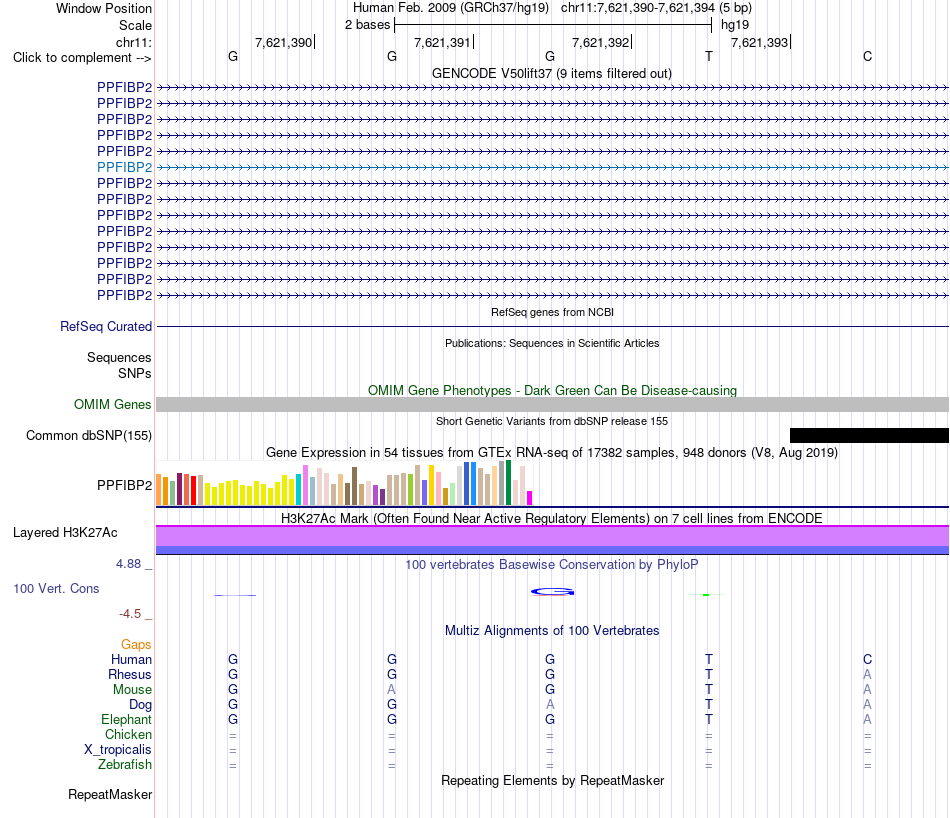Viewport: 950px width, 818px height.
Task: Click the Layered H3K27Ac label
Action: tap(65, 533)
